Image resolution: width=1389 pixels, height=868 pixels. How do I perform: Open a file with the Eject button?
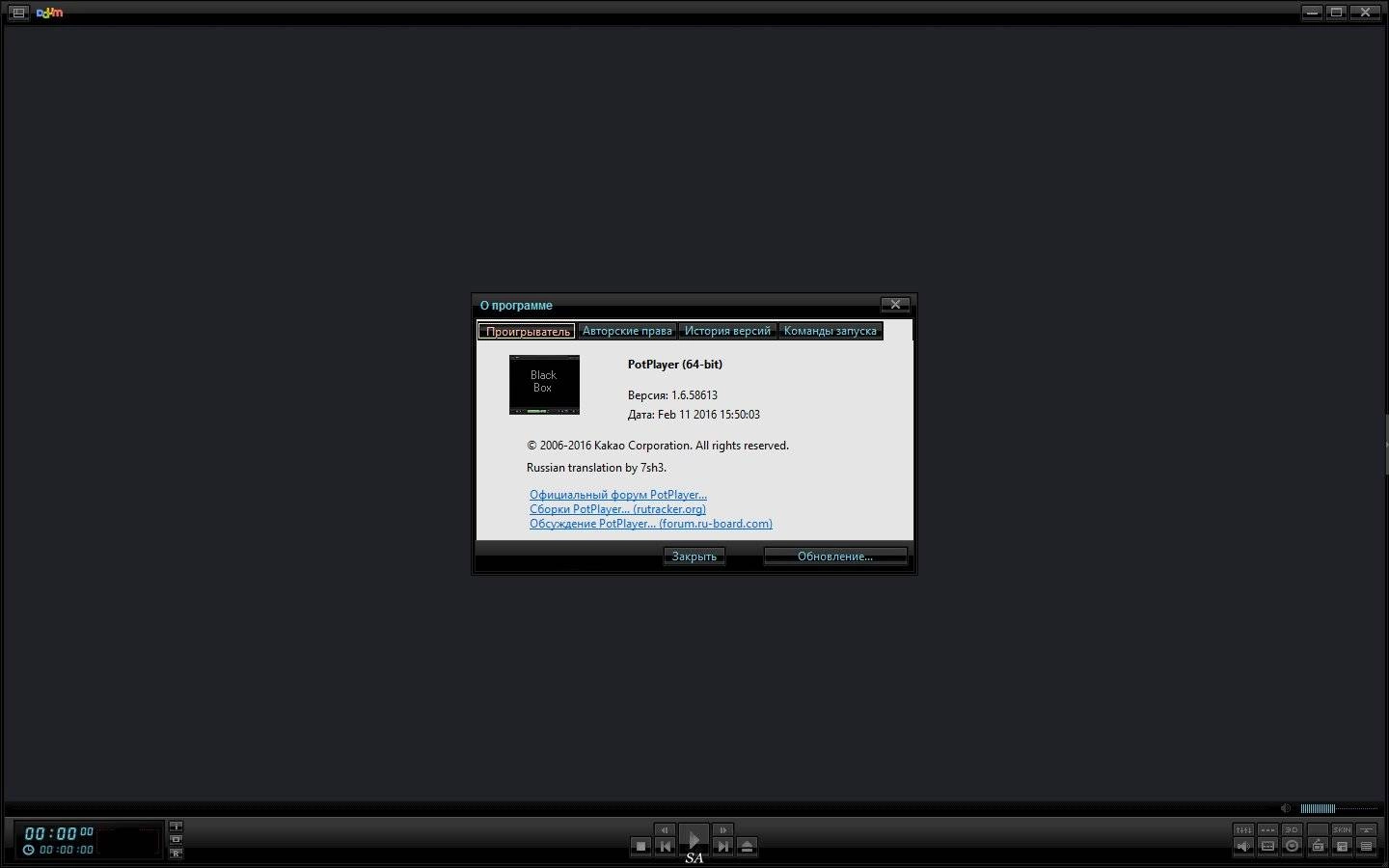747,846
